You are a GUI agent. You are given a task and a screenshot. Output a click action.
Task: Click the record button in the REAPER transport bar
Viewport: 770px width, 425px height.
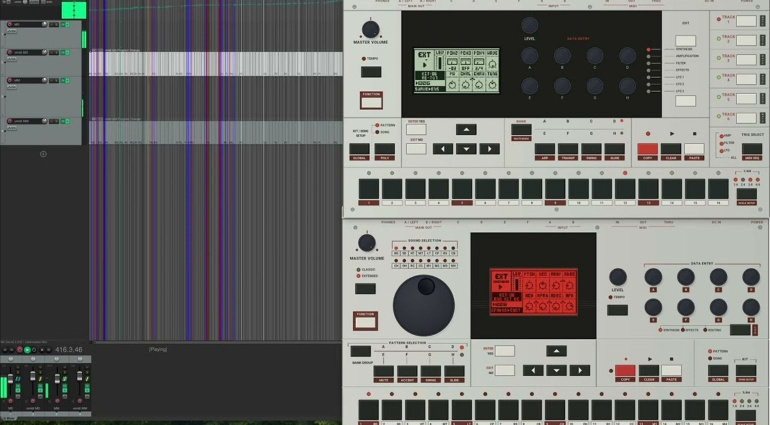pos(20,350)
